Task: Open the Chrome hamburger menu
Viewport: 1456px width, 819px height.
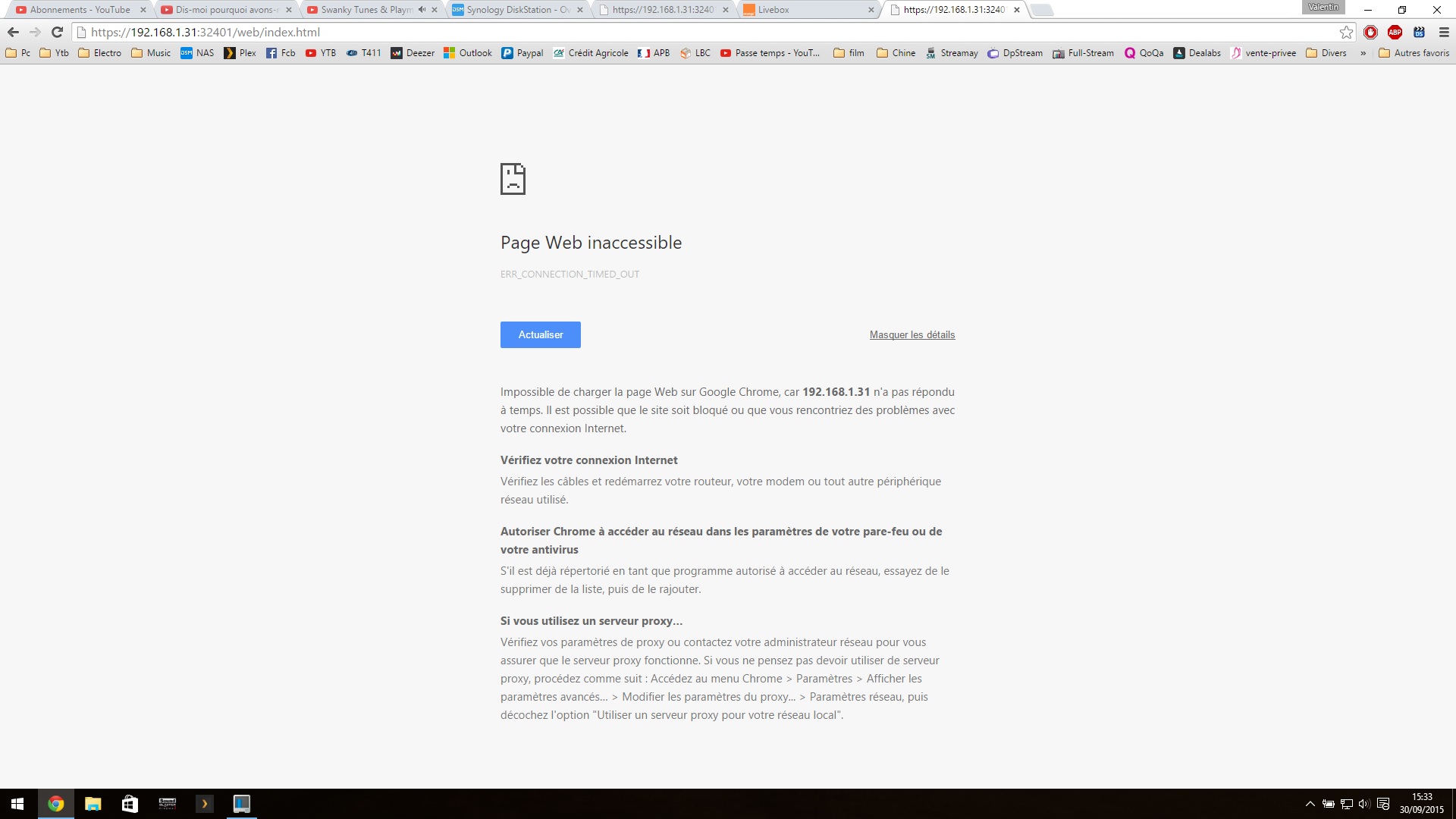Action: coord(1444,32)
